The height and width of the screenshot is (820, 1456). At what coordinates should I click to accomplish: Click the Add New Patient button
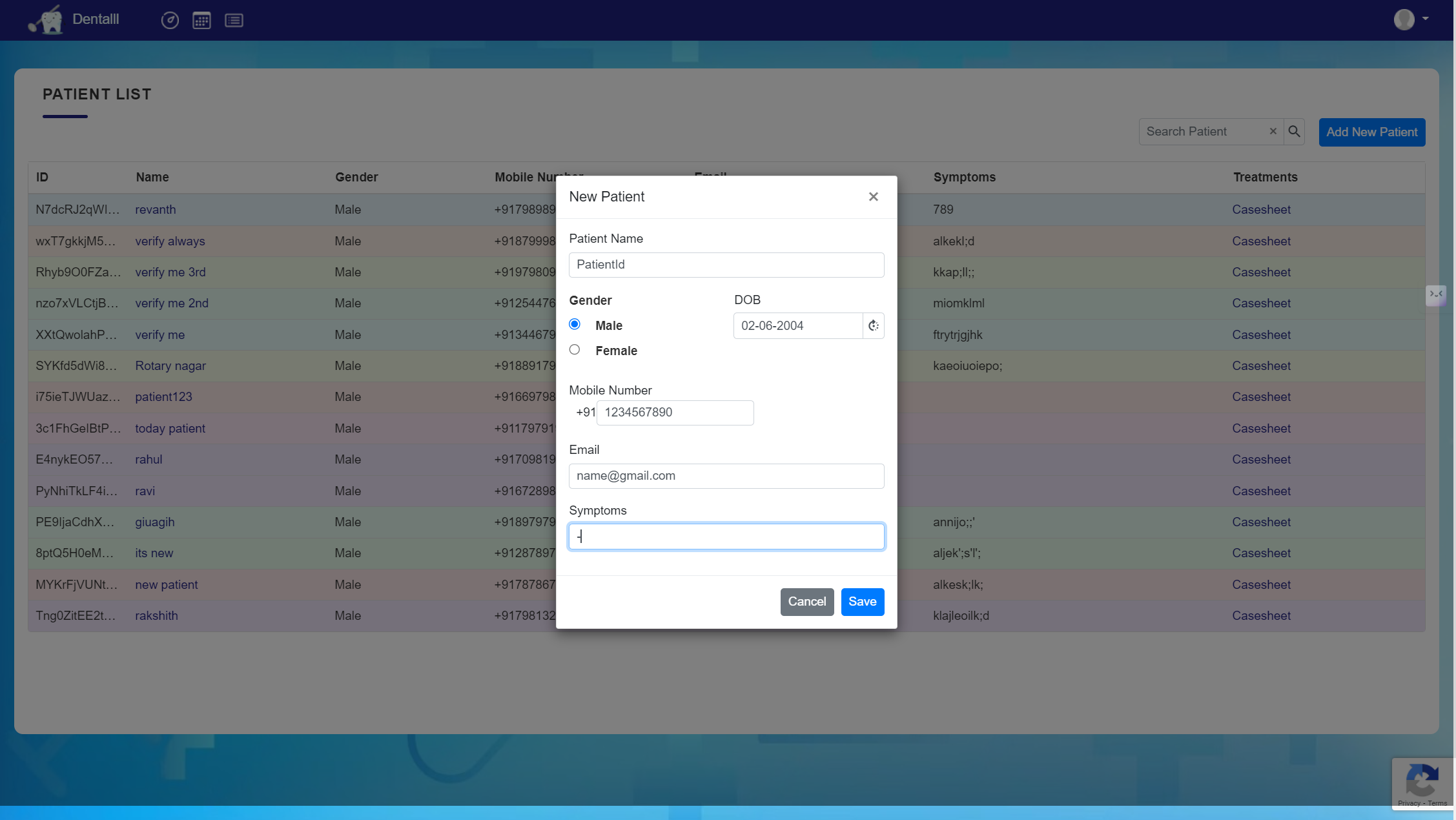tap(1371, 132)
